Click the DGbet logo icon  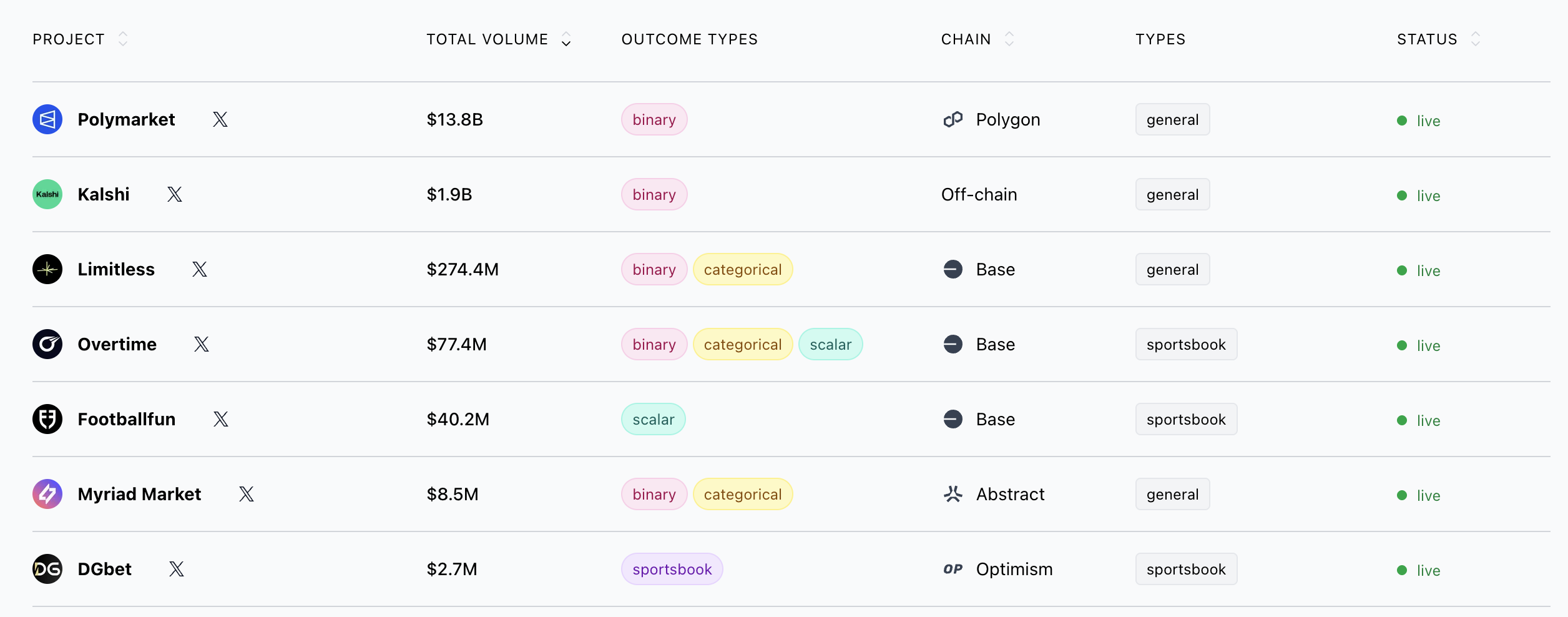coord(47,569)
